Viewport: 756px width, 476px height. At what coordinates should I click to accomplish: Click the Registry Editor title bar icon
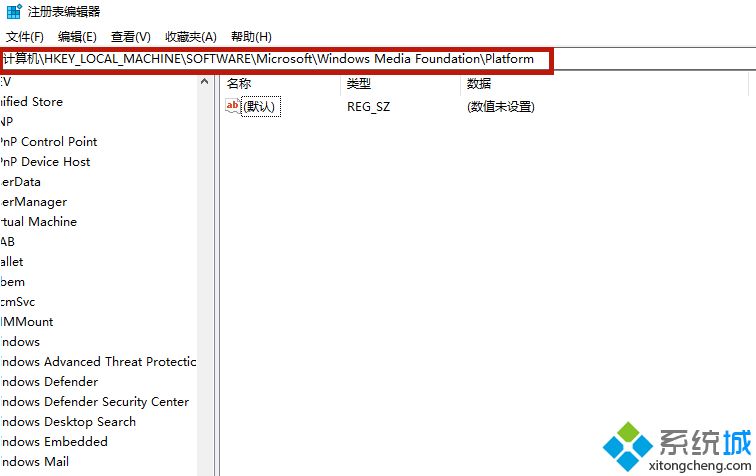14,11
